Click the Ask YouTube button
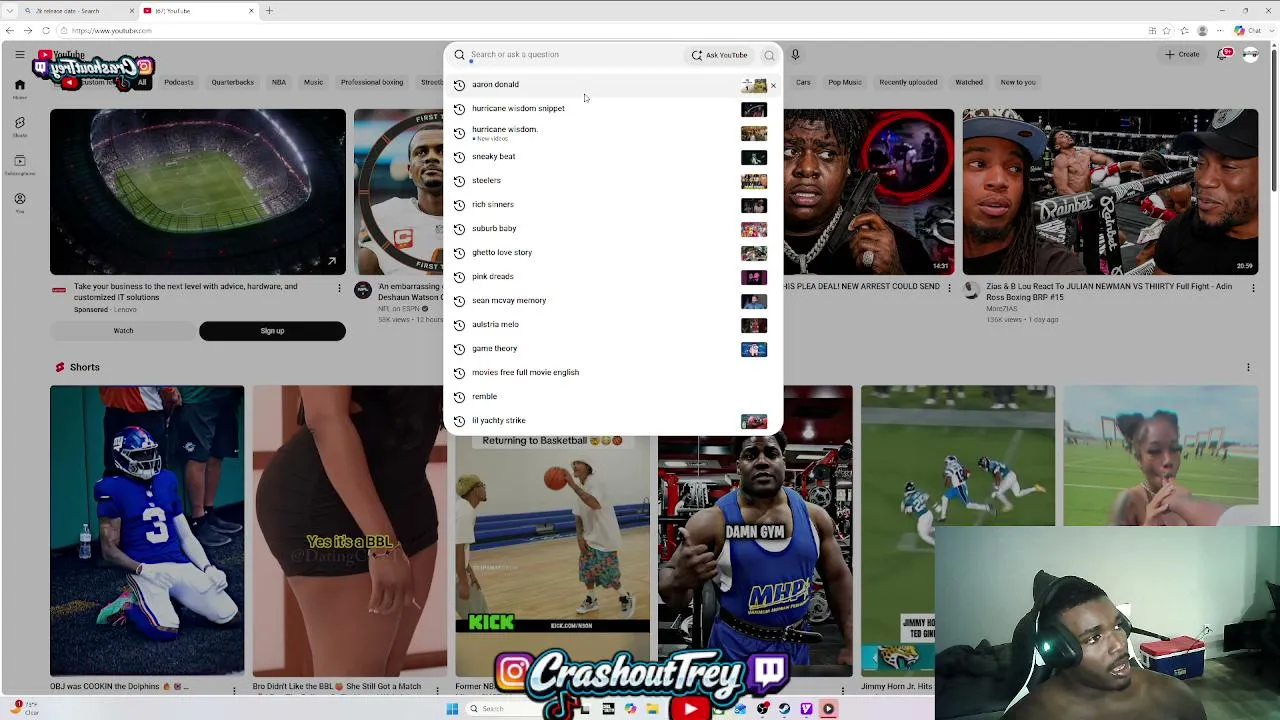 click(719, 55)
